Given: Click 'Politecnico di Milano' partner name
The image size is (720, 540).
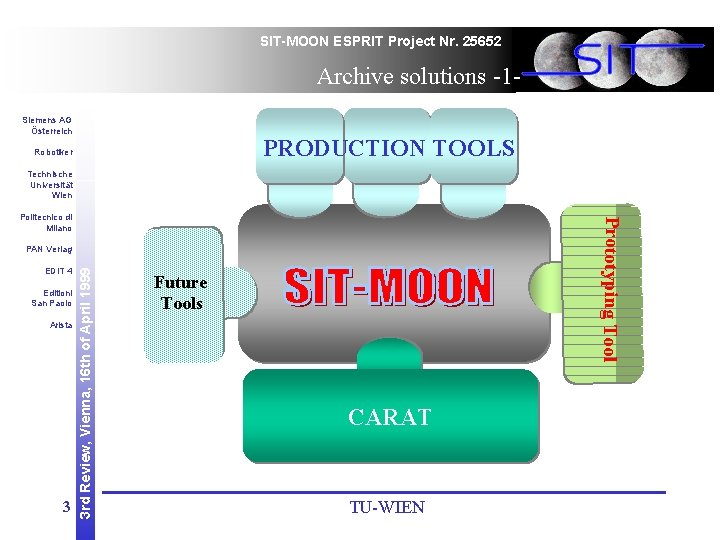Looking at the screenshot, I should pyautogui.click(x=46, y=222).
